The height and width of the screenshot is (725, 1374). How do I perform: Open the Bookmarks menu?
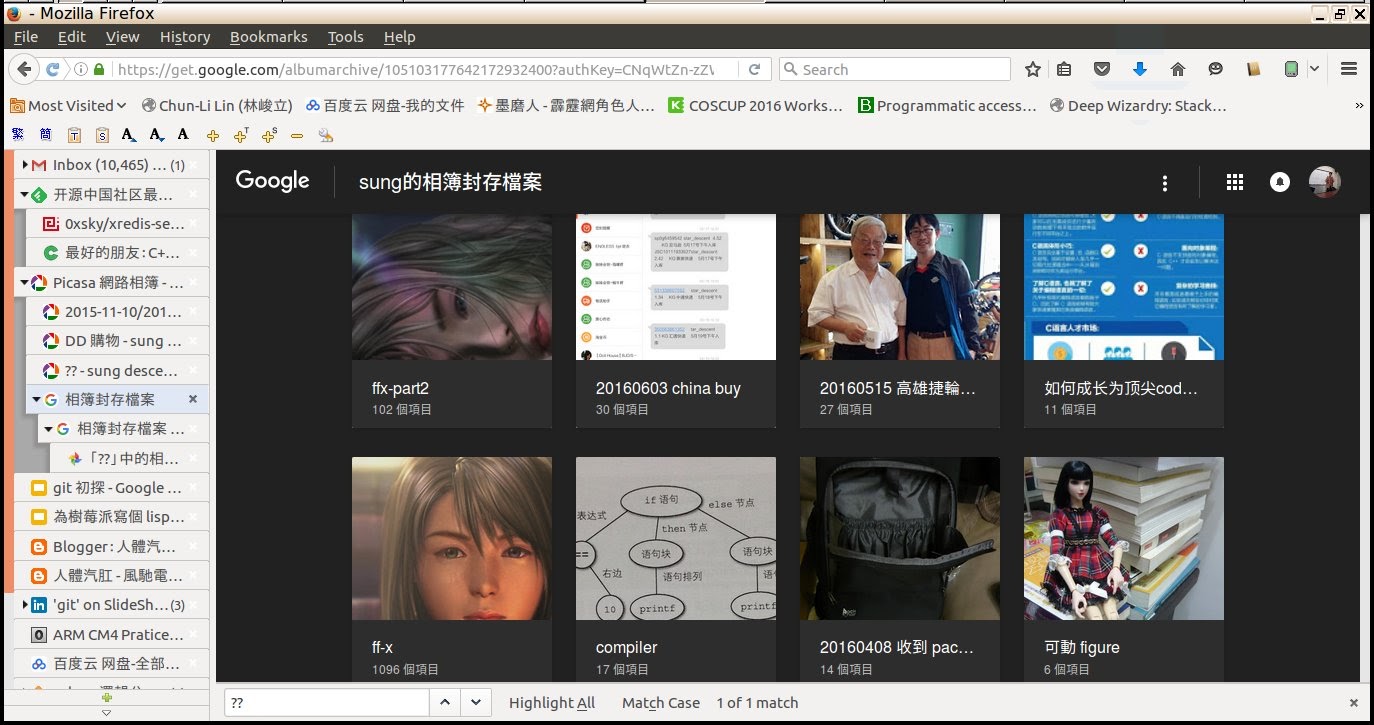[269, 37]
